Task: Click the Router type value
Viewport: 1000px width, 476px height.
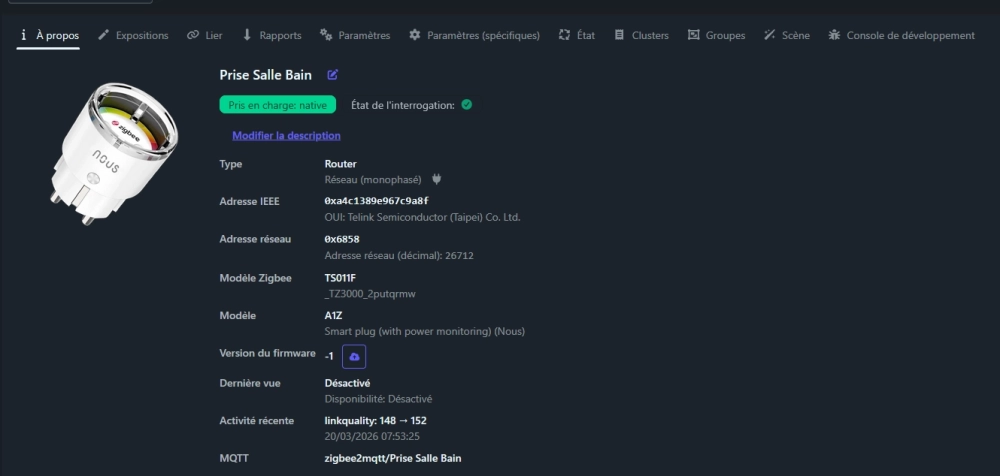Action: [341, 164]
